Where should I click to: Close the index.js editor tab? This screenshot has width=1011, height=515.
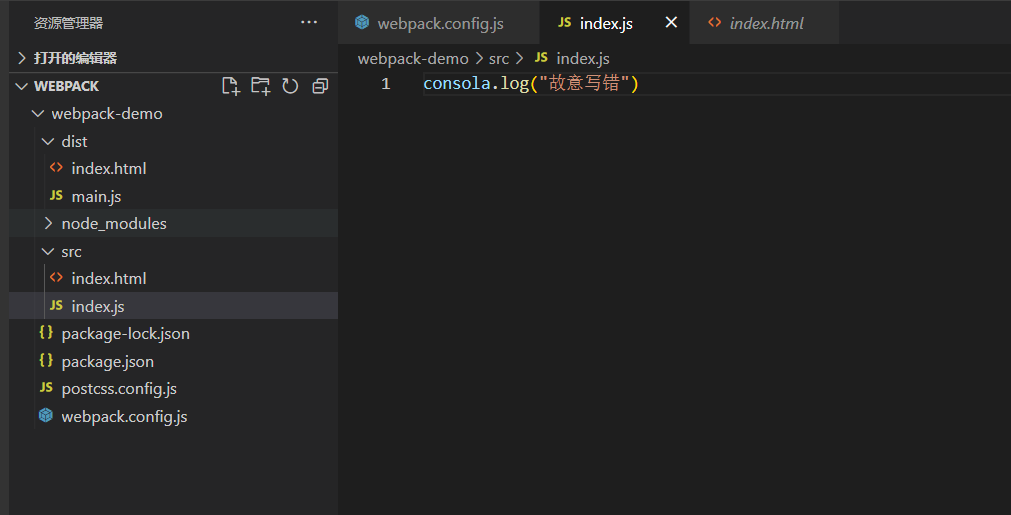coord(671,23)
